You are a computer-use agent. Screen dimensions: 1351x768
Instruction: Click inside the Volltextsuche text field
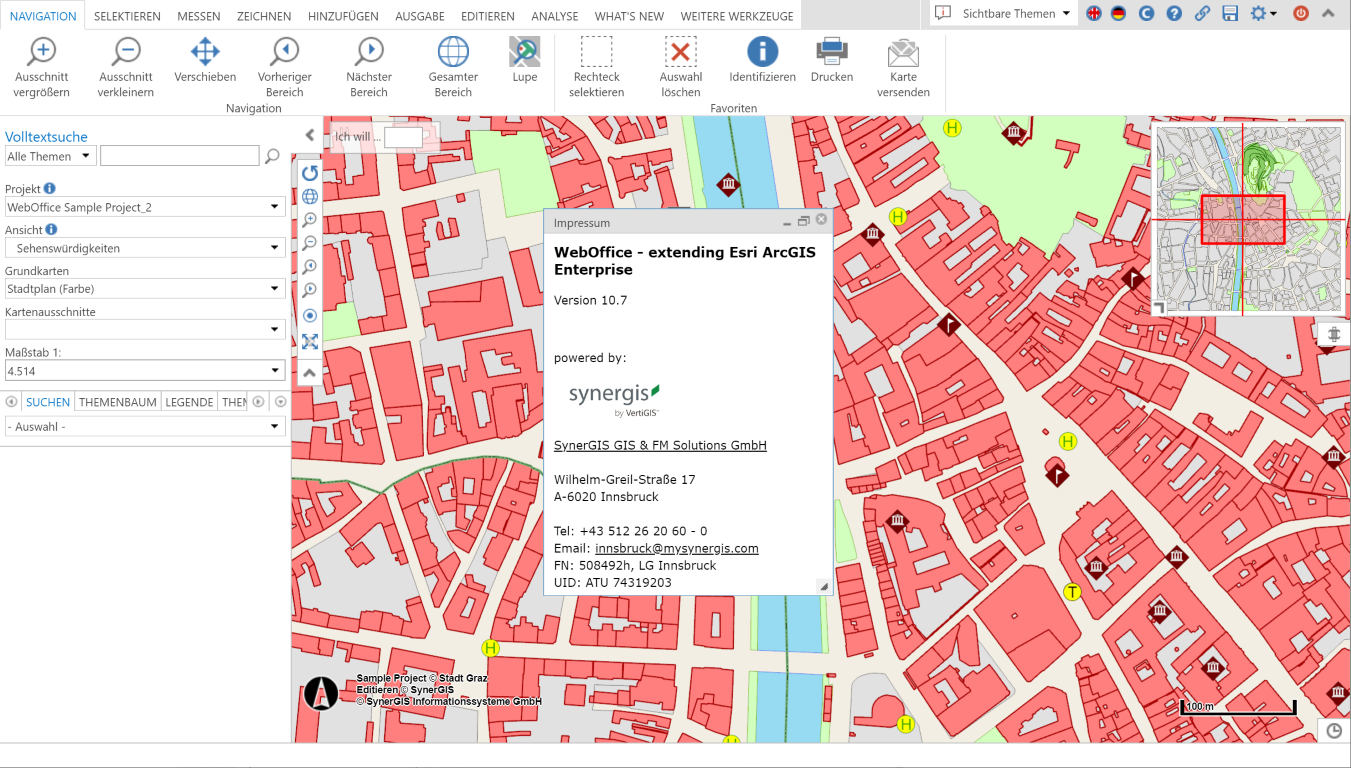pyautogui.click(x=179, y=156)
